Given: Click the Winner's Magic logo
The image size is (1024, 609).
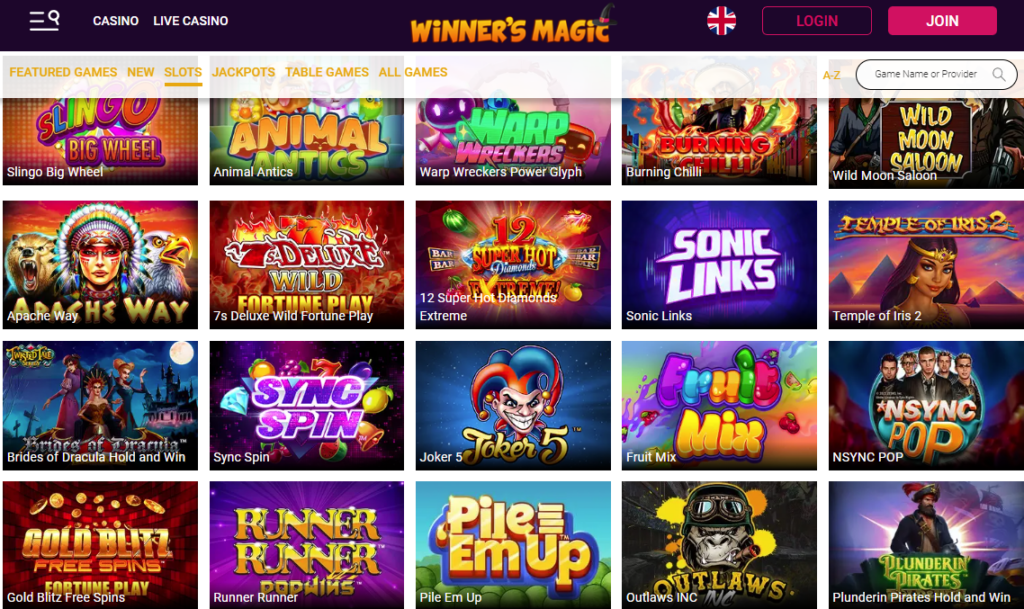Looking at the screenshot, I should pos(513,25).
